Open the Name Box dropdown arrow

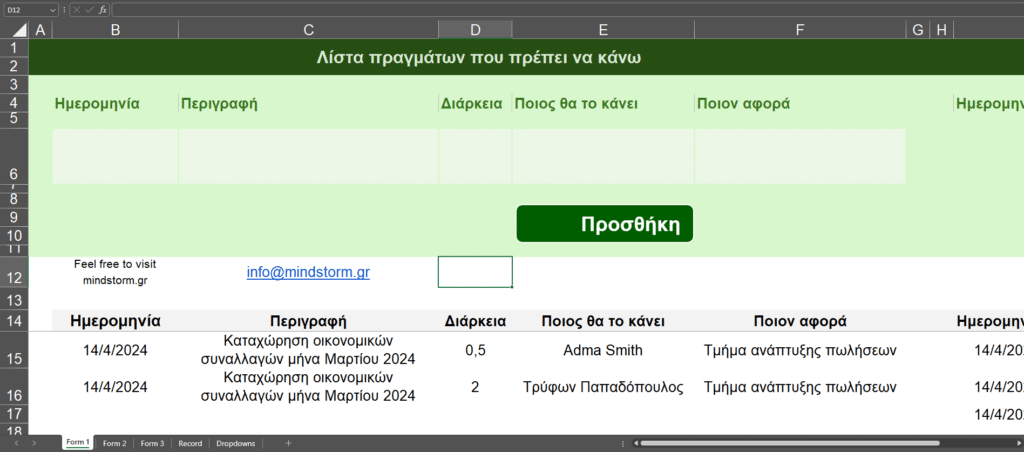click(x=52, y=9)
